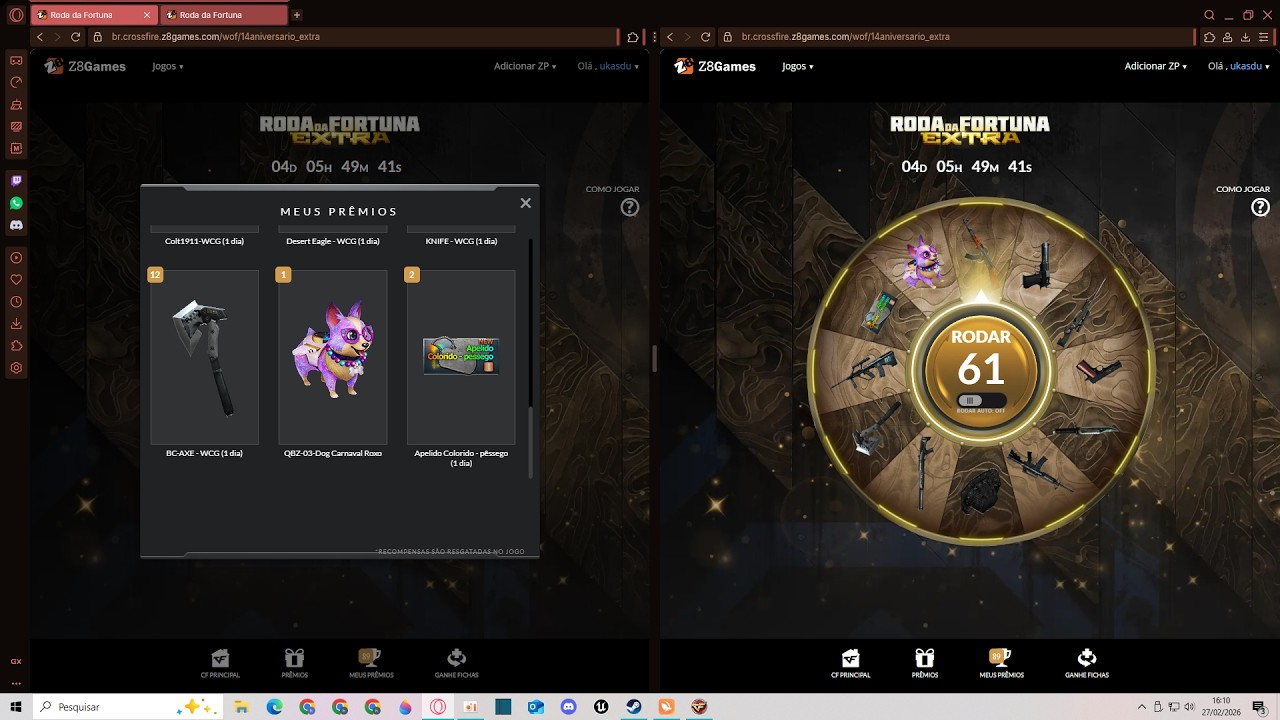
Task: Open File Explorer from the taskbar
Action: [x=241, y=707]
